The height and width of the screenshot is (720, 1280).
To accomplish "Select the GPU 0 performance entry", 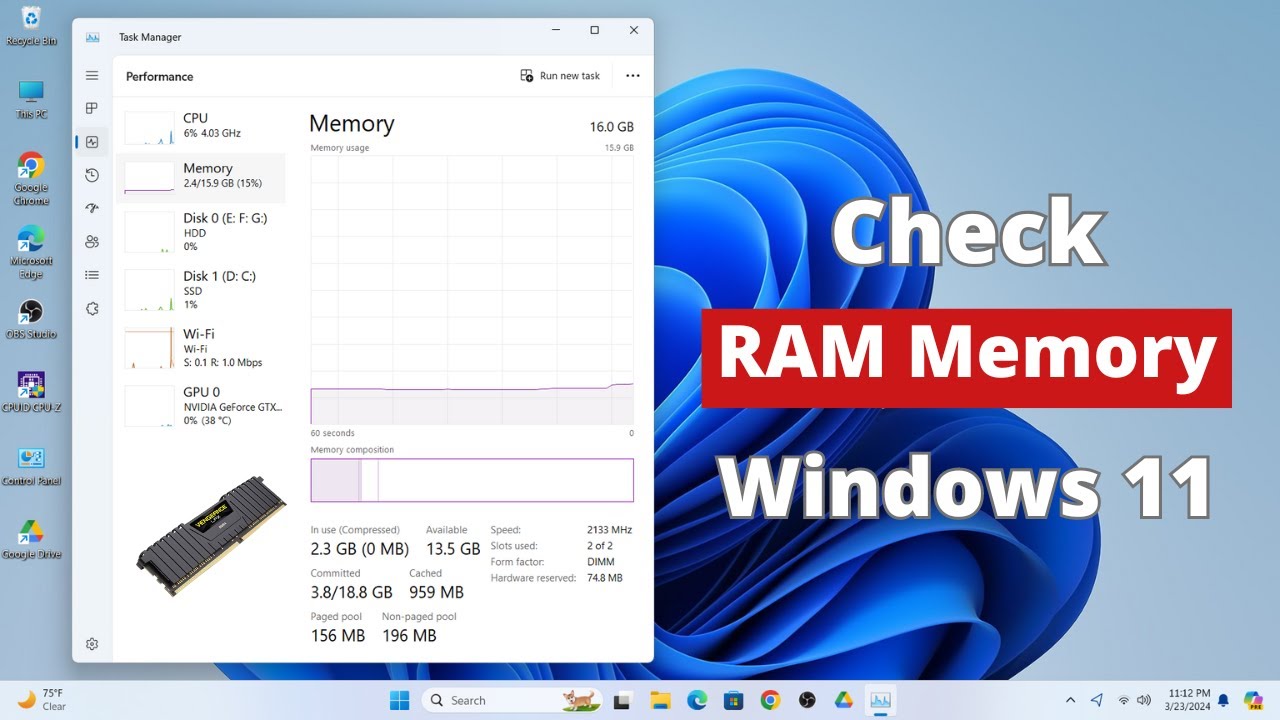I will pos(201,406).
